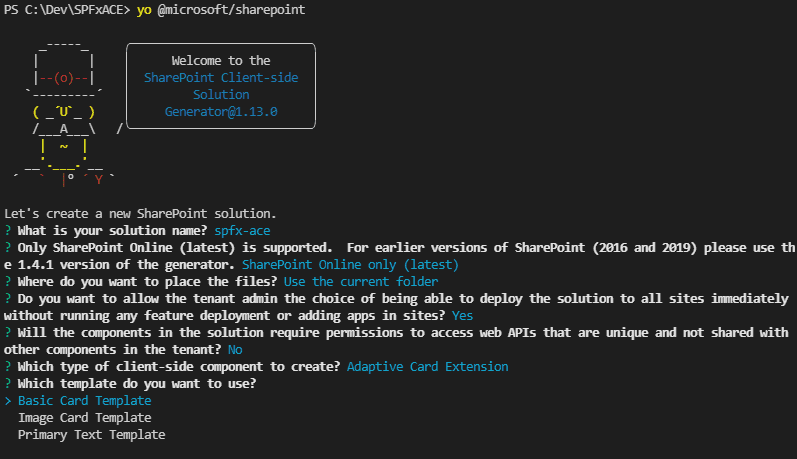Click the Adaptive Card Extension answer
Screen dimensions: 797x459
click(x=427, y=366)
